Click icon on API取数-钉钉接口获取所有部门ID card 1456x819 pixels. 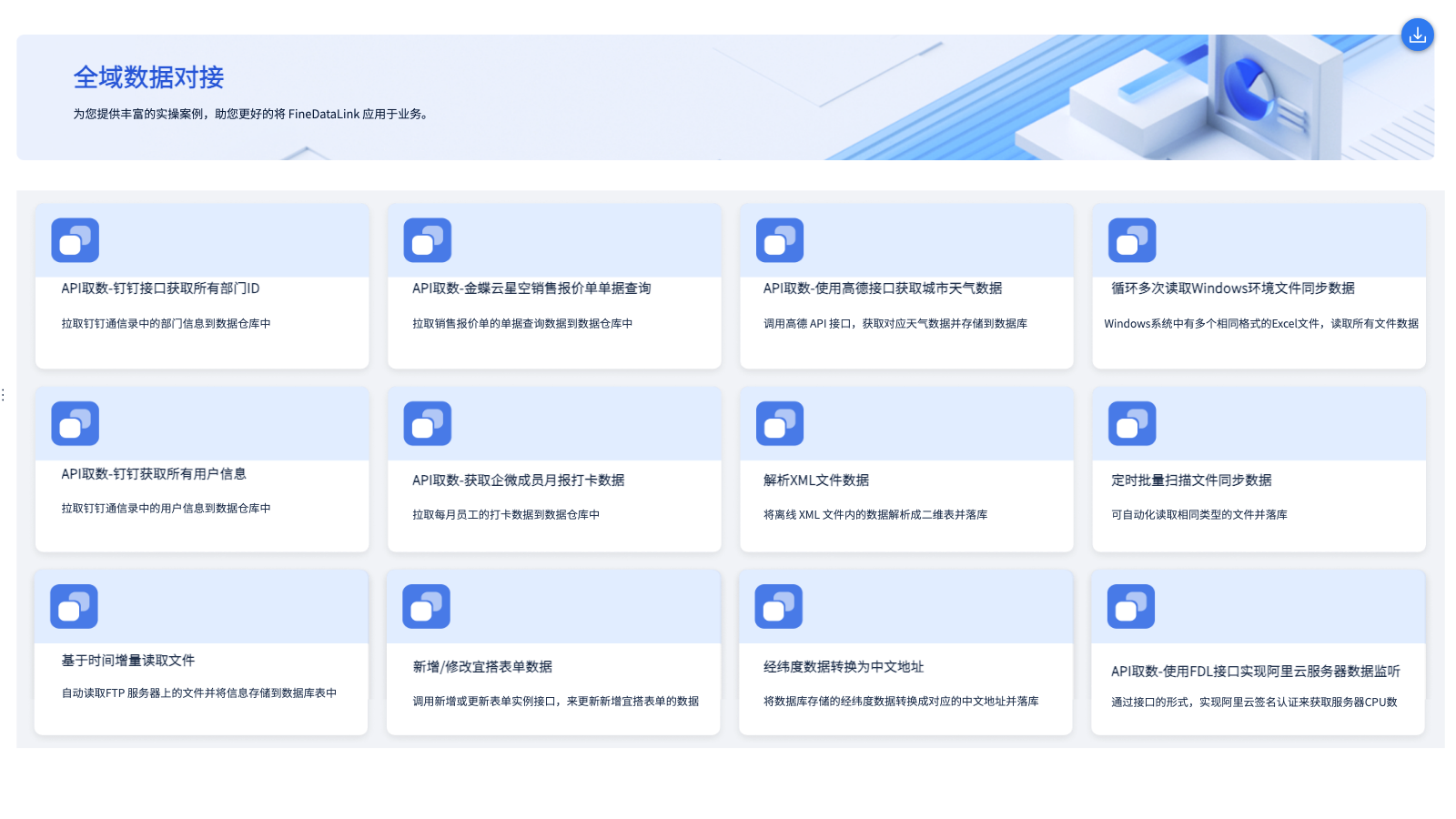click(x=75, y=240)
